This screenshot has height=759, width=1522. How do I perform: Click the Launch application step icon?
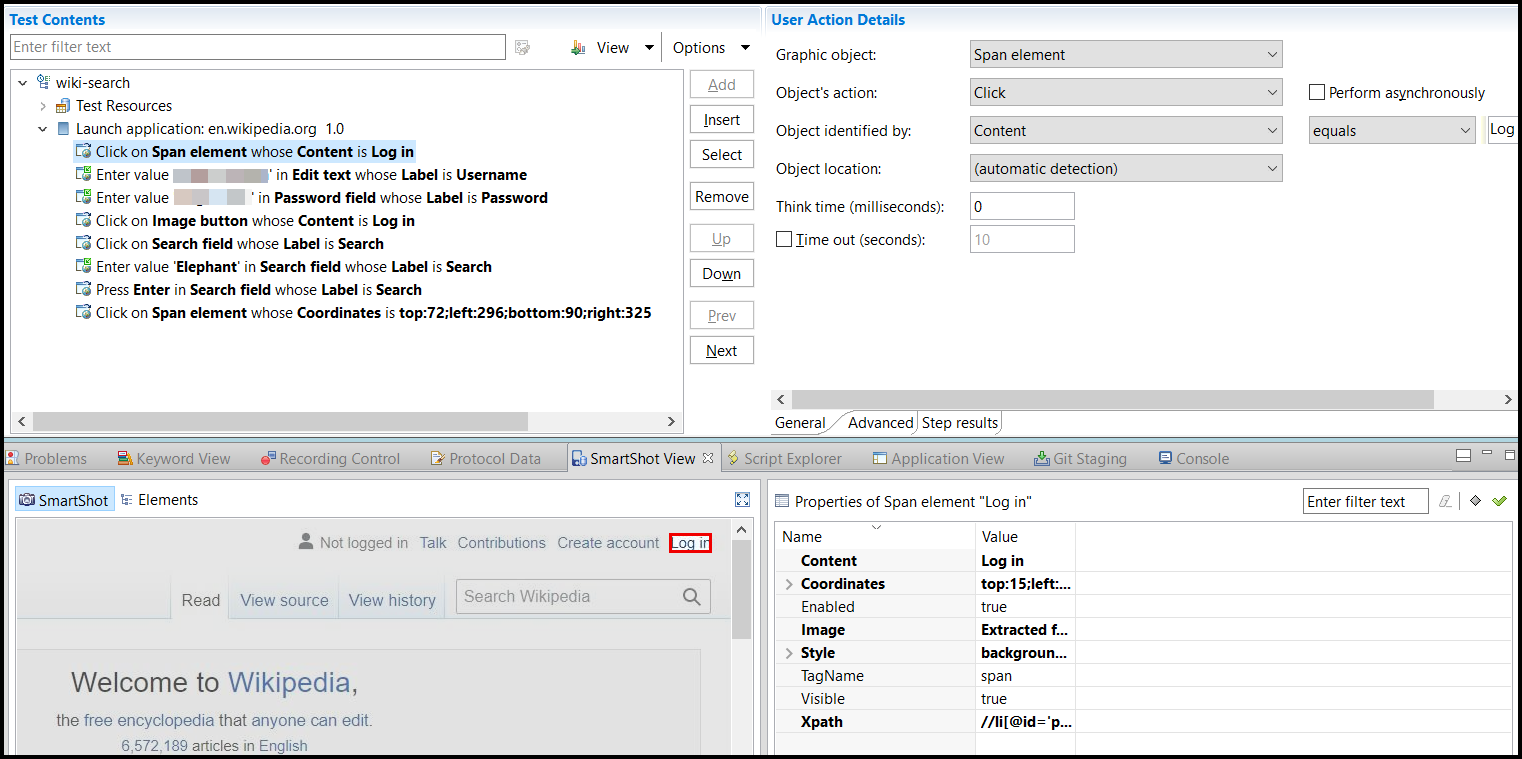(x=62, y=128)
